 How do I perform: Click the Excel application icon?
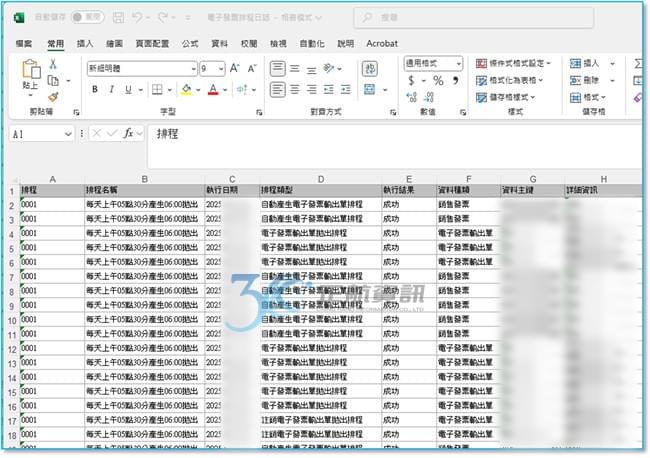click(x=19, y=17)
